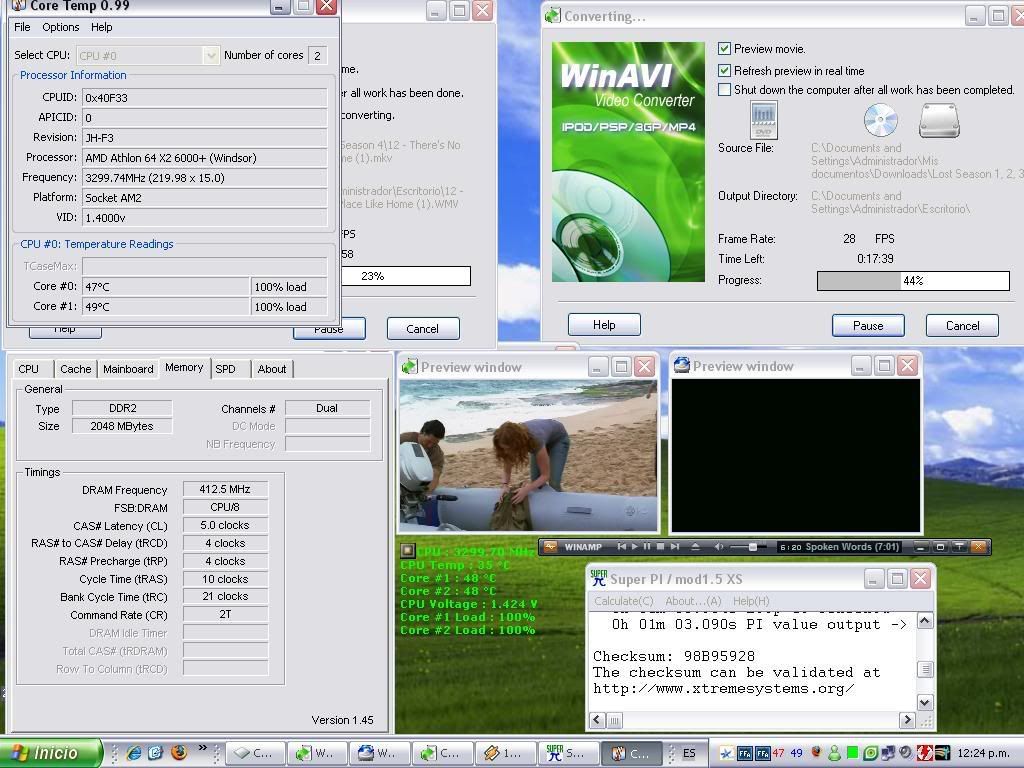Open Core Temp Options menu

pyautogui.click(x=60, y=27)
